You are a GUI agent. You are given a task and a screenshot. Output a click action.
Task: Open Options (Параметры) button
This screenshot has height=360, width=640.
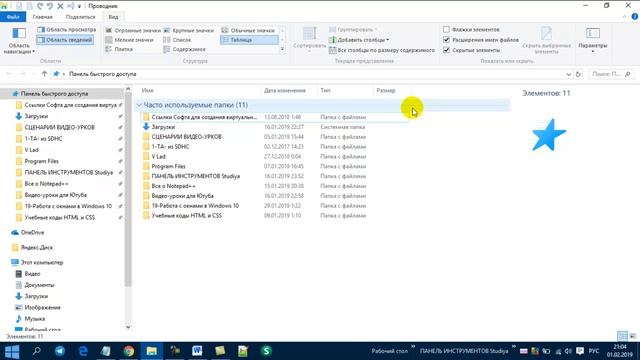pyautogui.click(x=593, y=40)
